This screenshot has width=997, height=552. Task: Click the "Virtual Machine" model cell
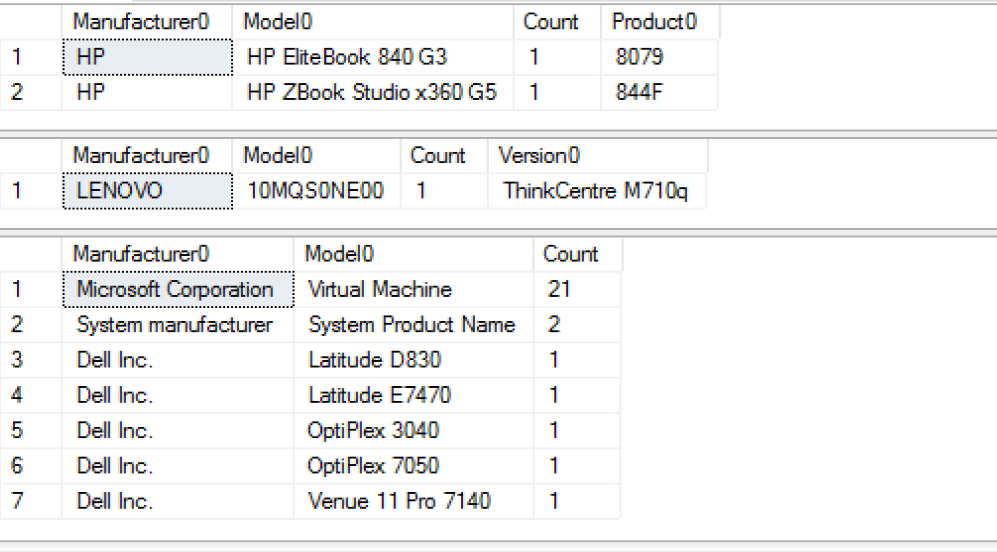point(380,290)
